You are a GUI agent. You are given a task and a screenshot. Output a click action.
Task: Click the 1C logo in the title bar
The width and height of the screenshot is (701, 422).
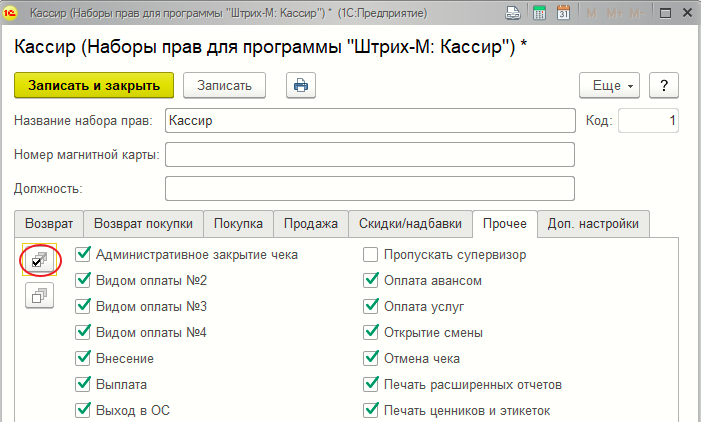tap(12, 14)
